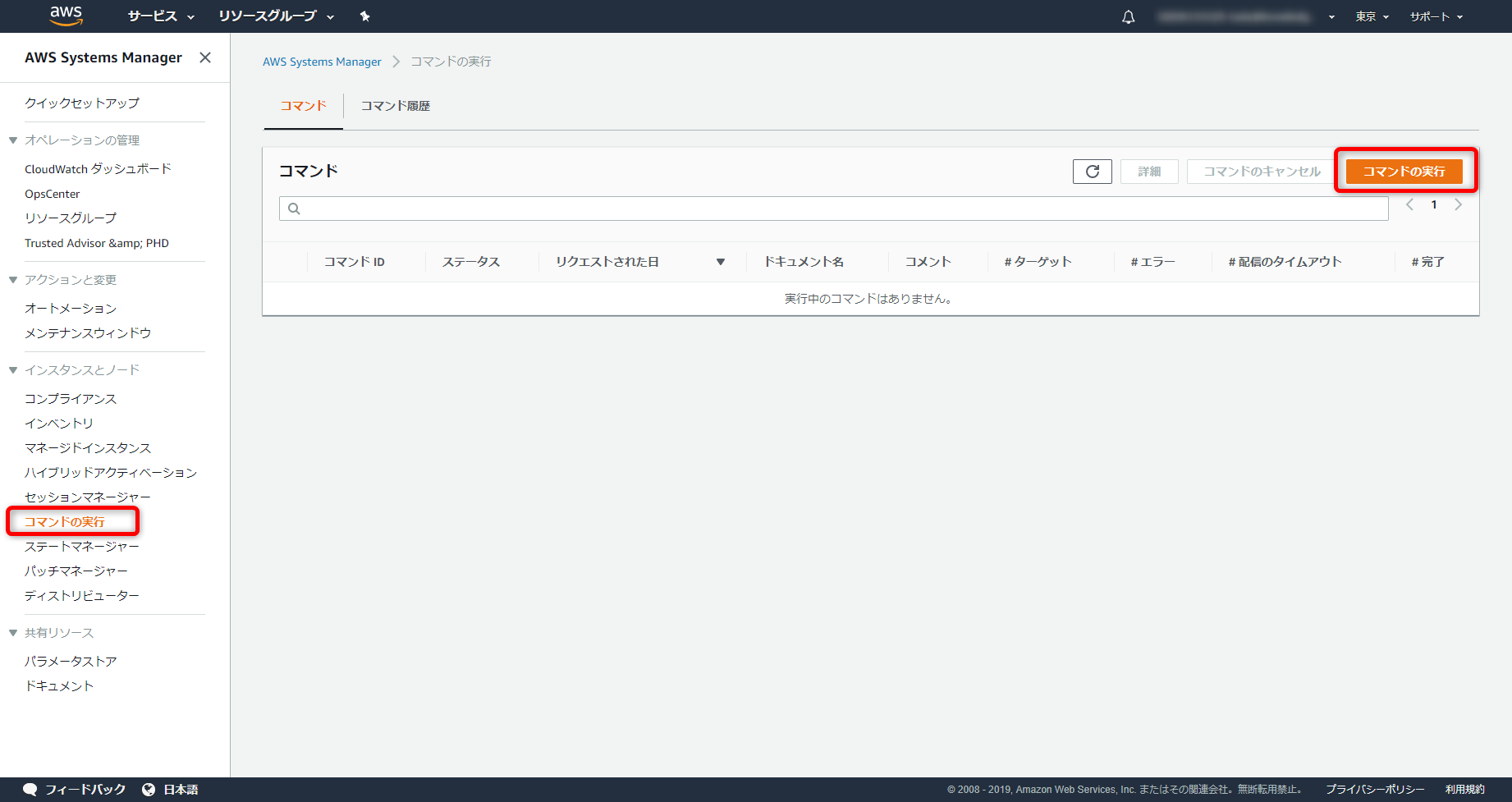Open セッションマネージャー
Screen dimensions: 1512x802
click(x=88, y=497)
